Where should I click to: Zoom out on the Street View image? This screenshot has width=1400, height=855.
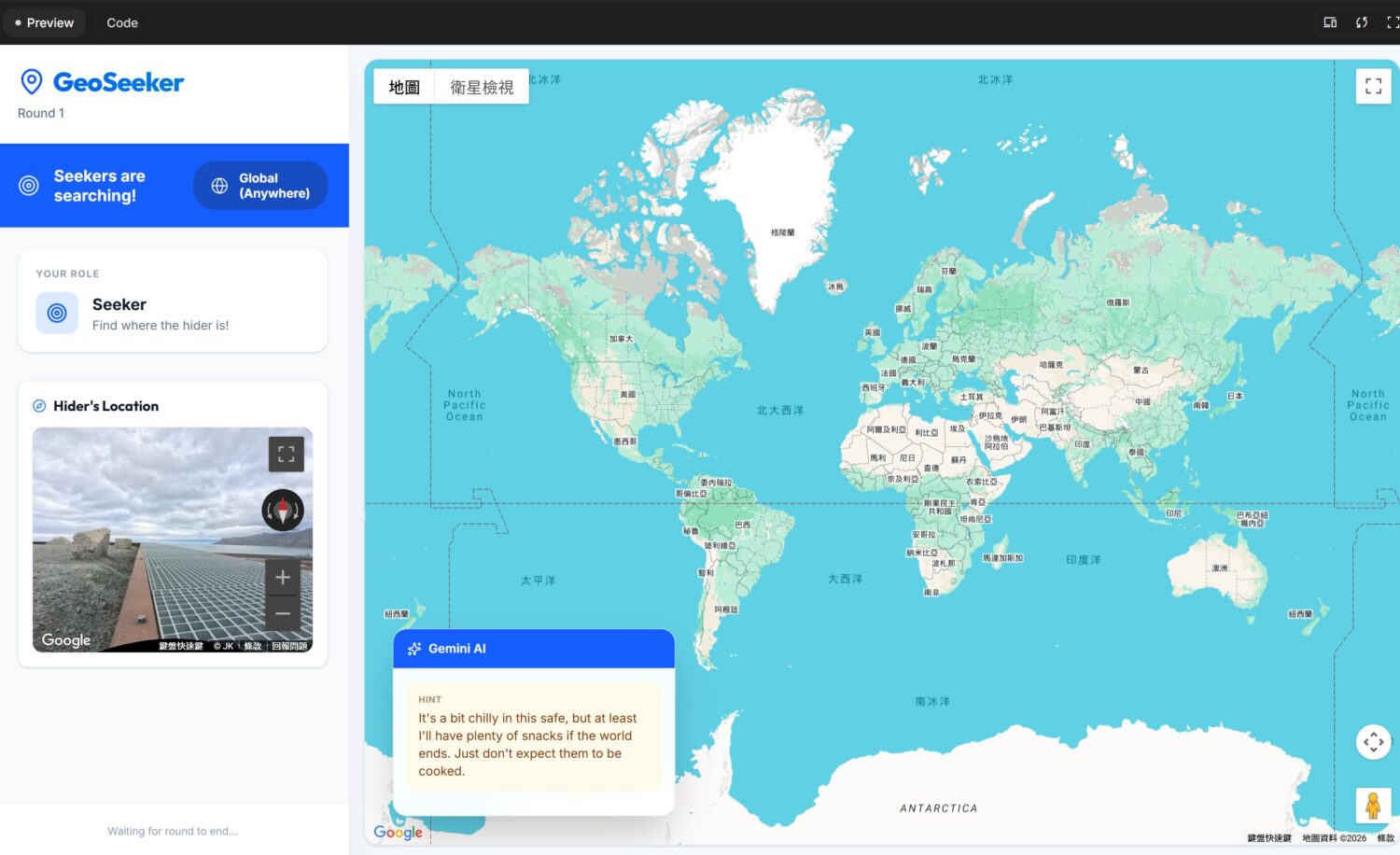283,613
